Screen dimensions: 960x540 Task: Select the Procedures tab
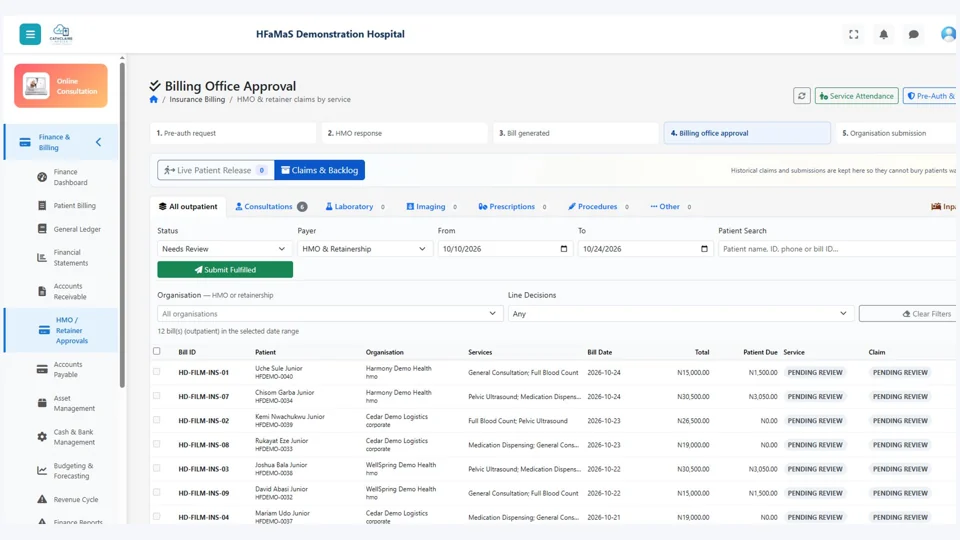pyautogui.click(x=598, y=206)
